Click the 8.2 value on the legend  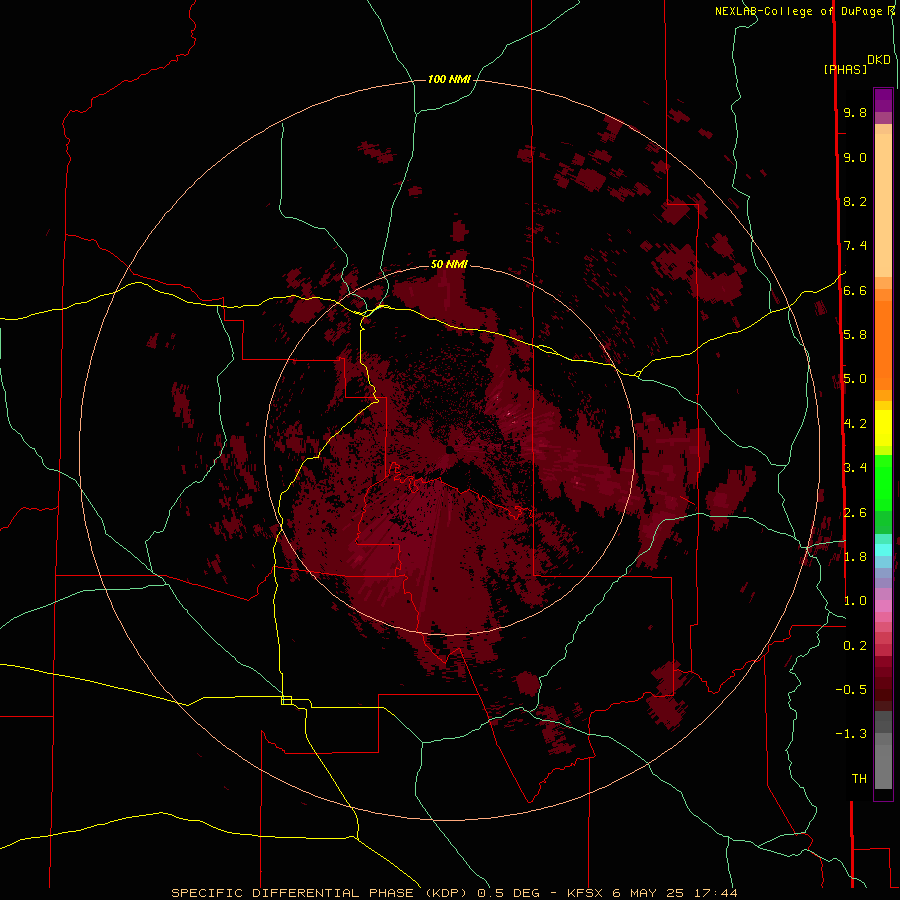click(855, 201)
